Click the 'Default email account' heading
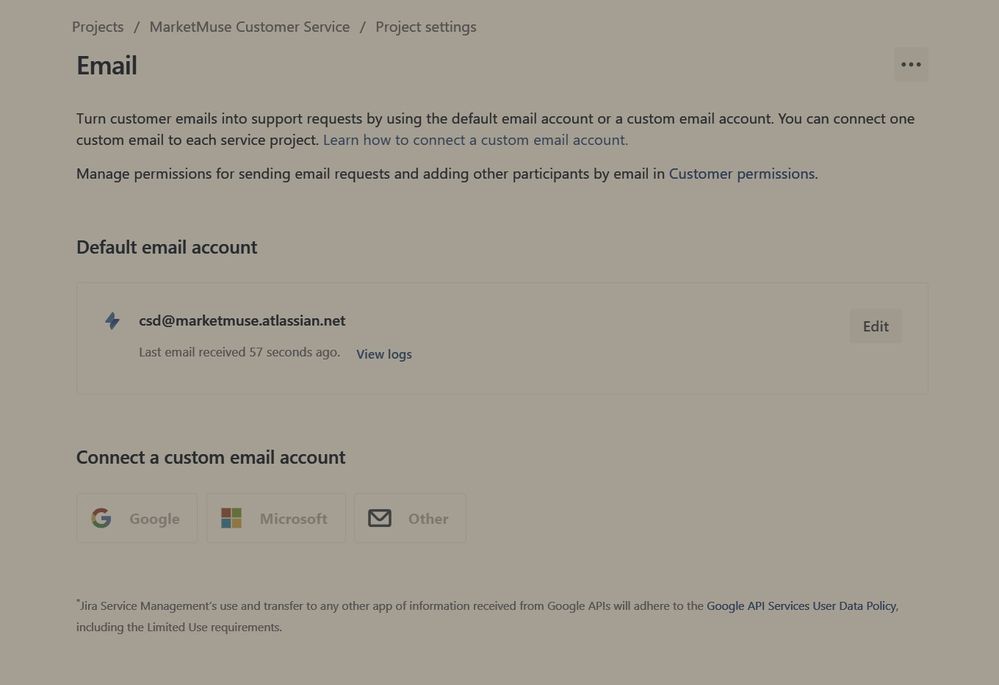 [167, 247]
